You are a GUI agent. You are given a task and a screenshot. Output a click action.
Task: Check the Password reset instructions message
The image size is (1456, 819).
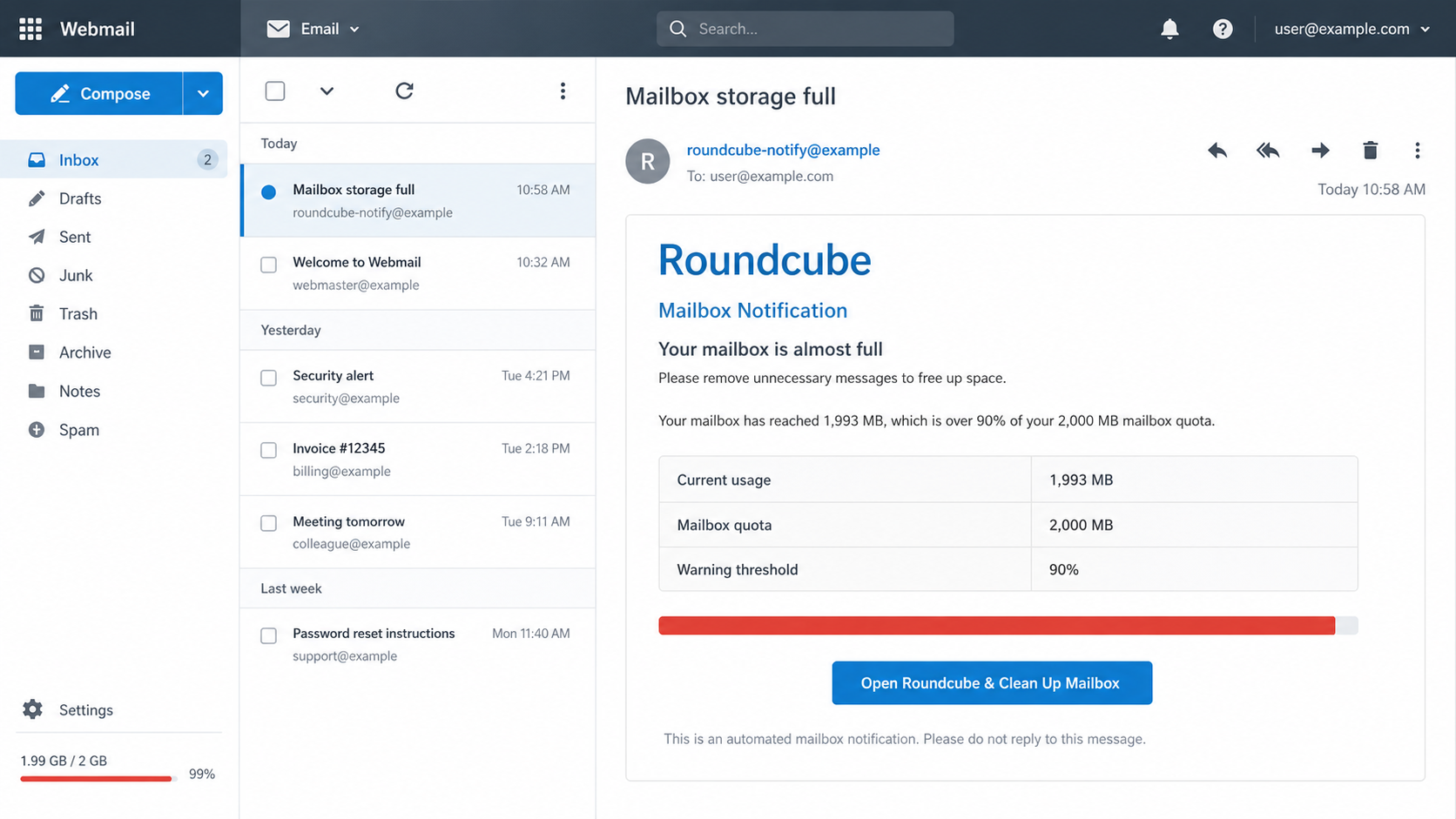(x=269, y=635)
